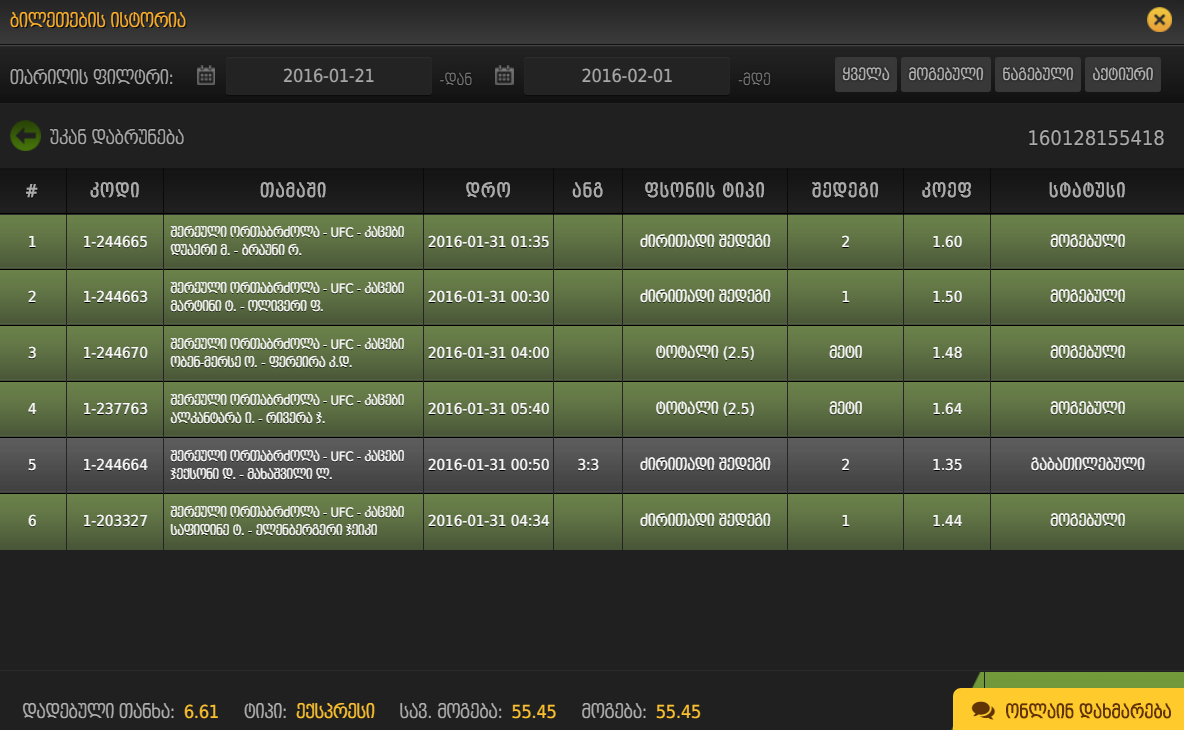The width and height of the screenshot is (1184, 730).
Task: Click game cell of row 1-203327
Action: (x=293, y=520)
